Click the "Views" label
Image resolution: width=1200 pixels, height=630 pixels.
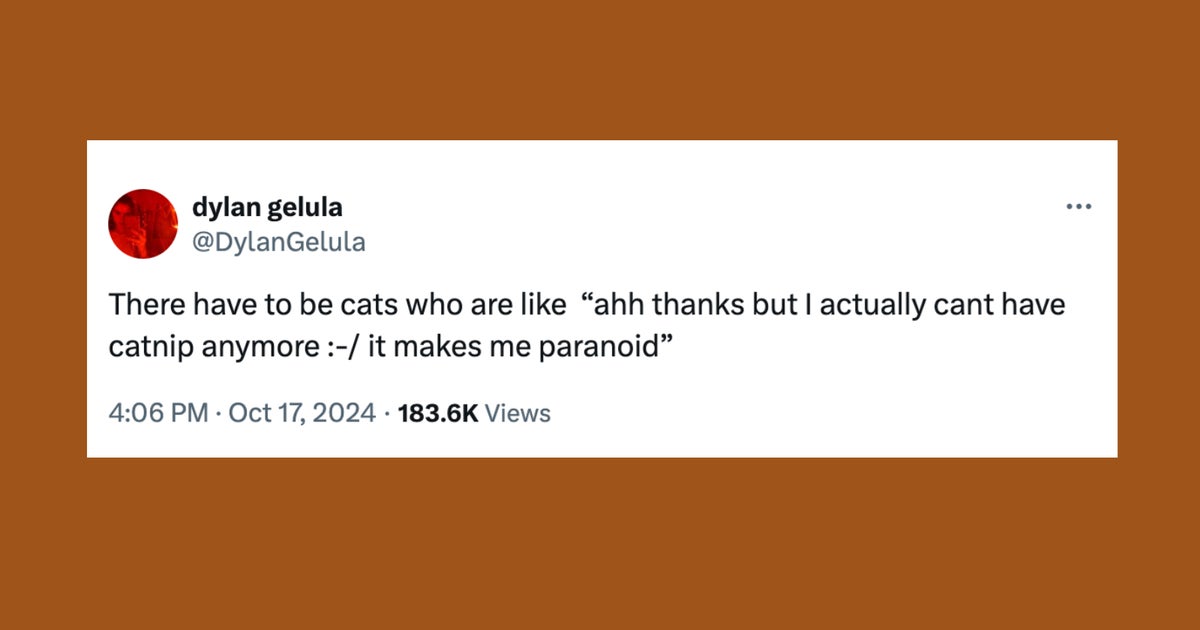point(517,412)
